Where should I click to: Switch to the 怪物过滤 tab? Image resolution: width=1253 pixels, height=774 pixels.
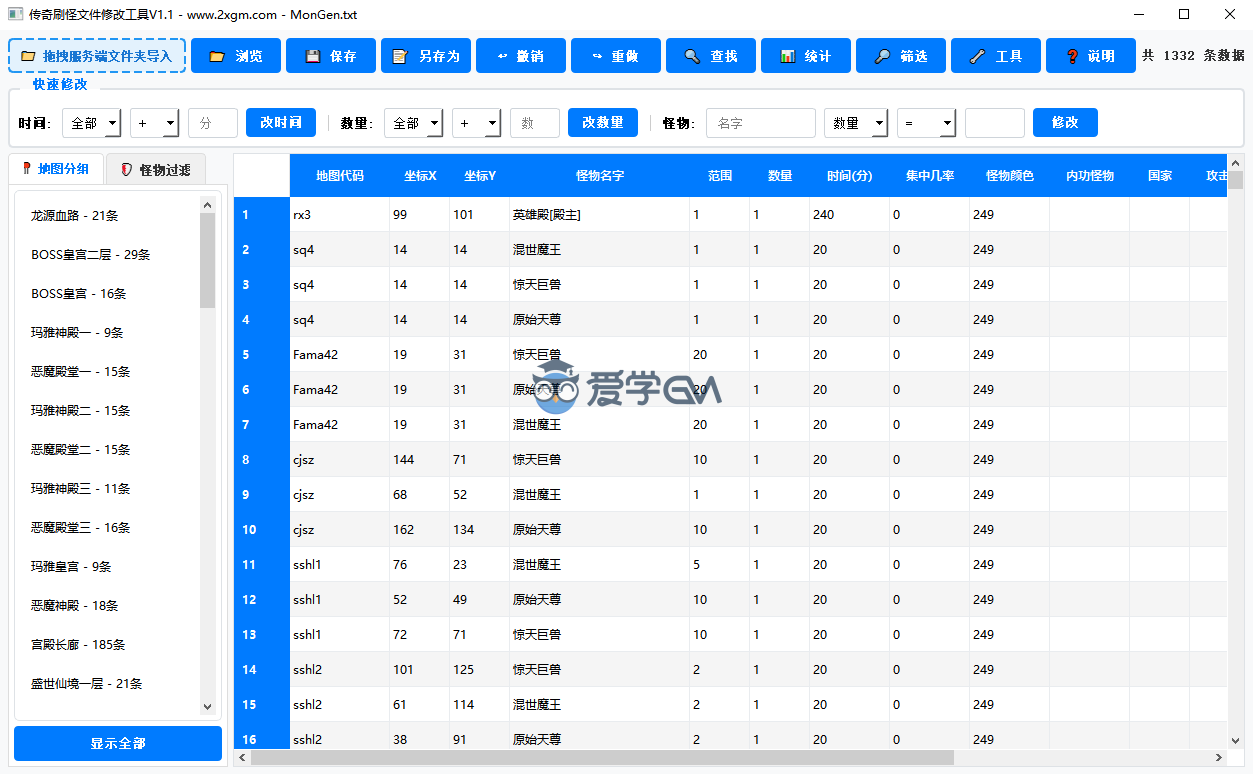pyautogui.click(x=155, y=169)
